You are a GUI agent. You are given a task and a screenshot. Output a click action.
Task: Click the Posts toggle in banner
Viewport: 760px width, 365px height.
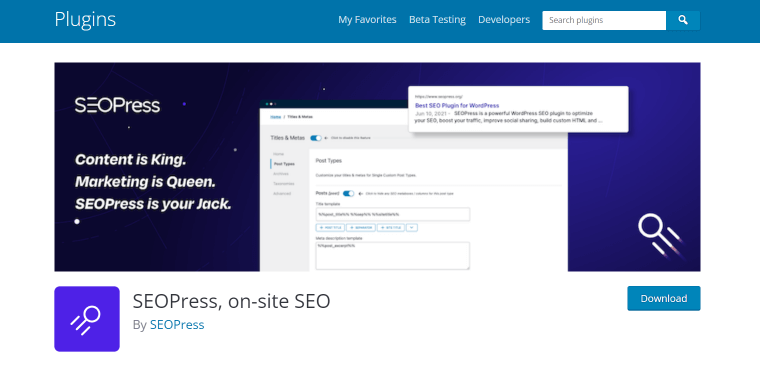coord(348,193)
